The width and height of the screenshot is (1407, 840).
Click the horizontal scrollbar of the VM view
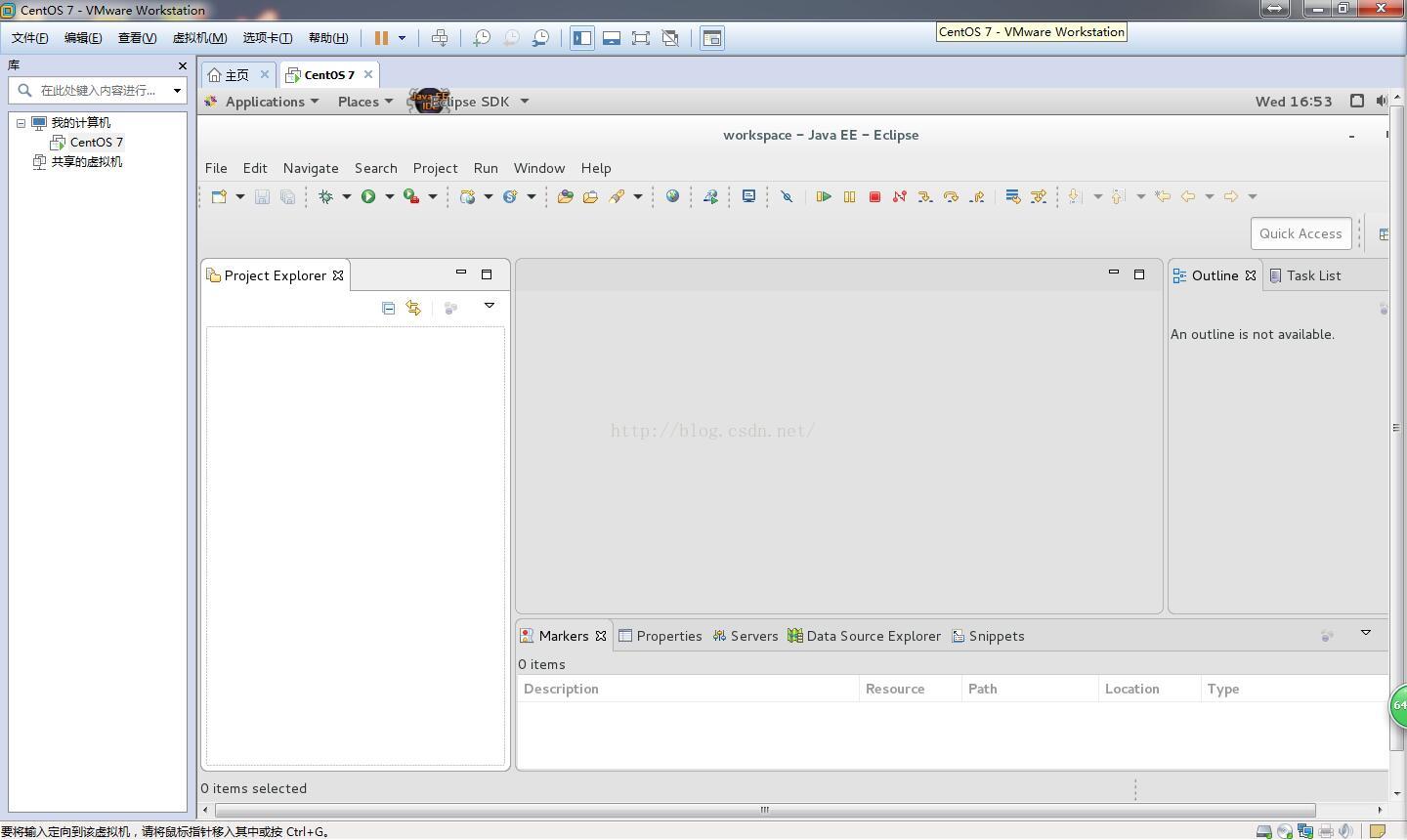coord(765,810)
